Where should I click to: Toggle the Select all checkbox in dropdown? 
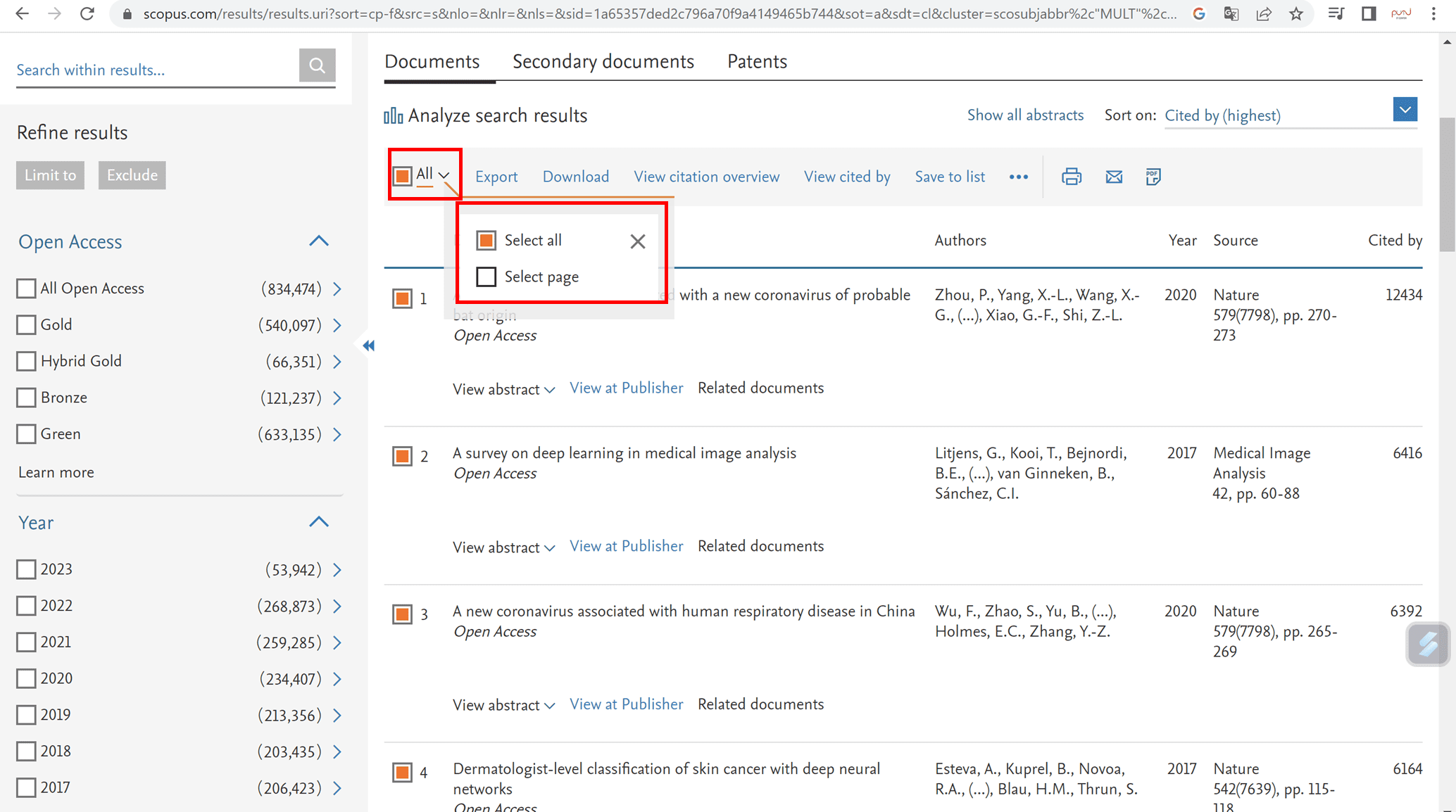click(x=486, y=241)
